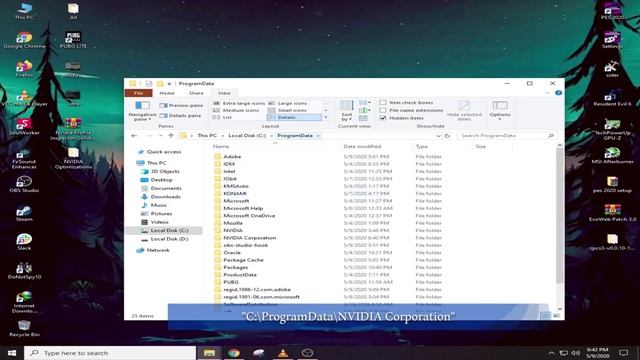The image size is (640, 360).
Task: Open address bar history dropdown
Action: (x=438, y=136)
